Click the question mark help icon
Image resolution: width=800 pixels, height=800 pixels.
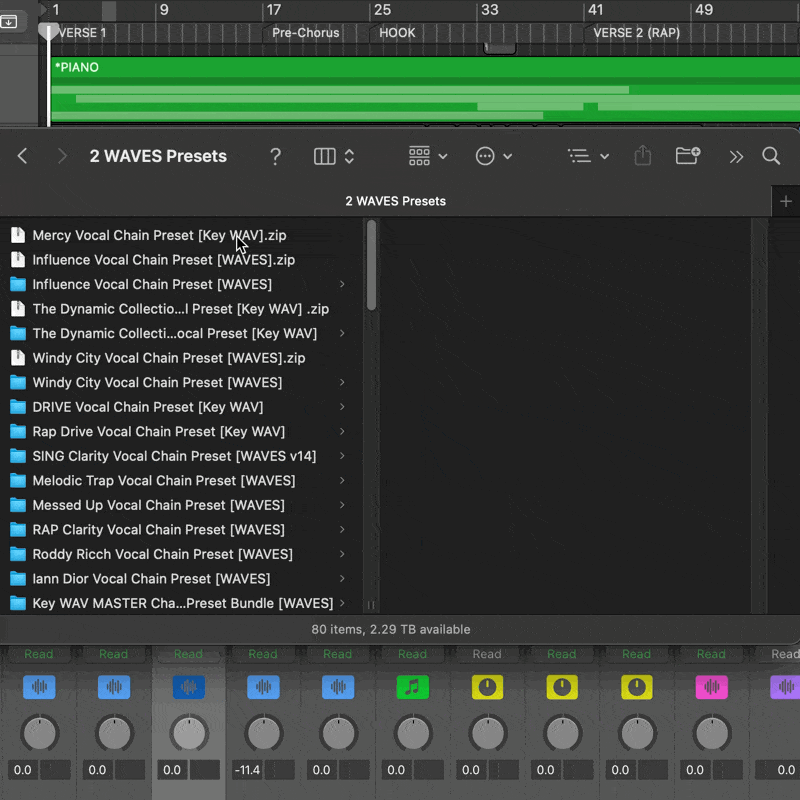pos(275,156)
